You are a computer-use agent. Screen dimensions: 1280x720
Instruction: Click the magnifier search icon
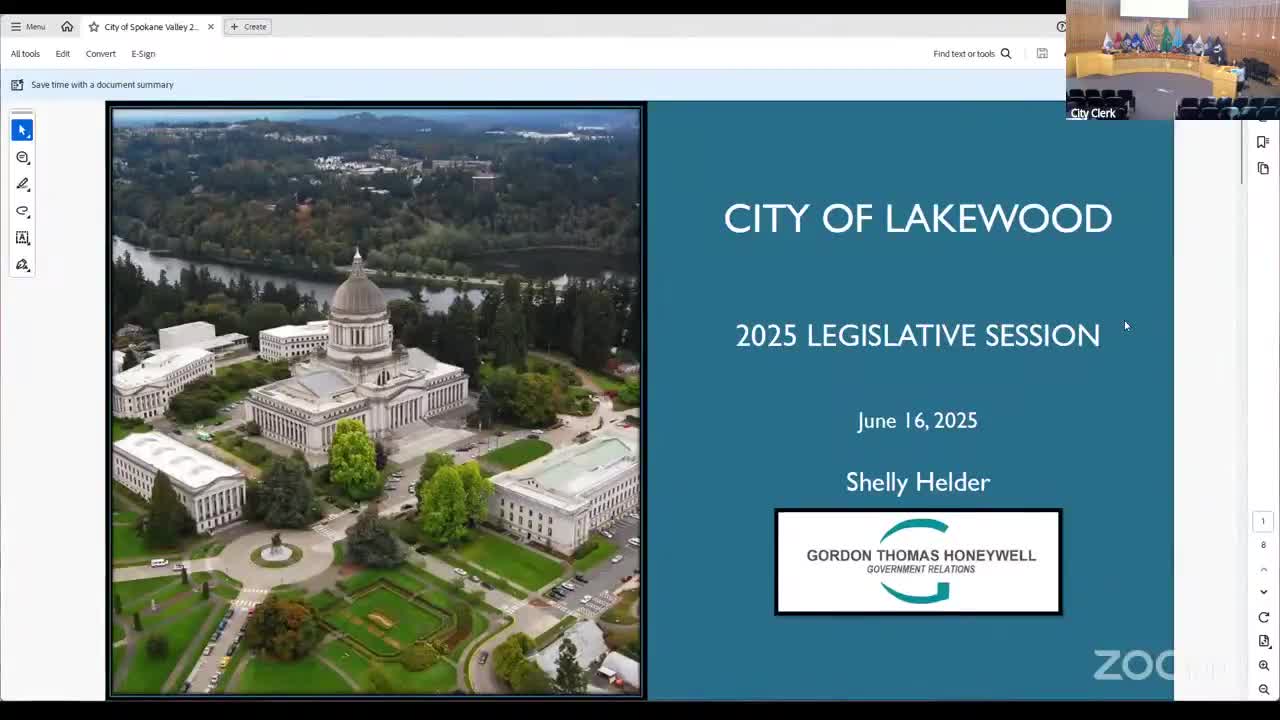[1006, 54]
